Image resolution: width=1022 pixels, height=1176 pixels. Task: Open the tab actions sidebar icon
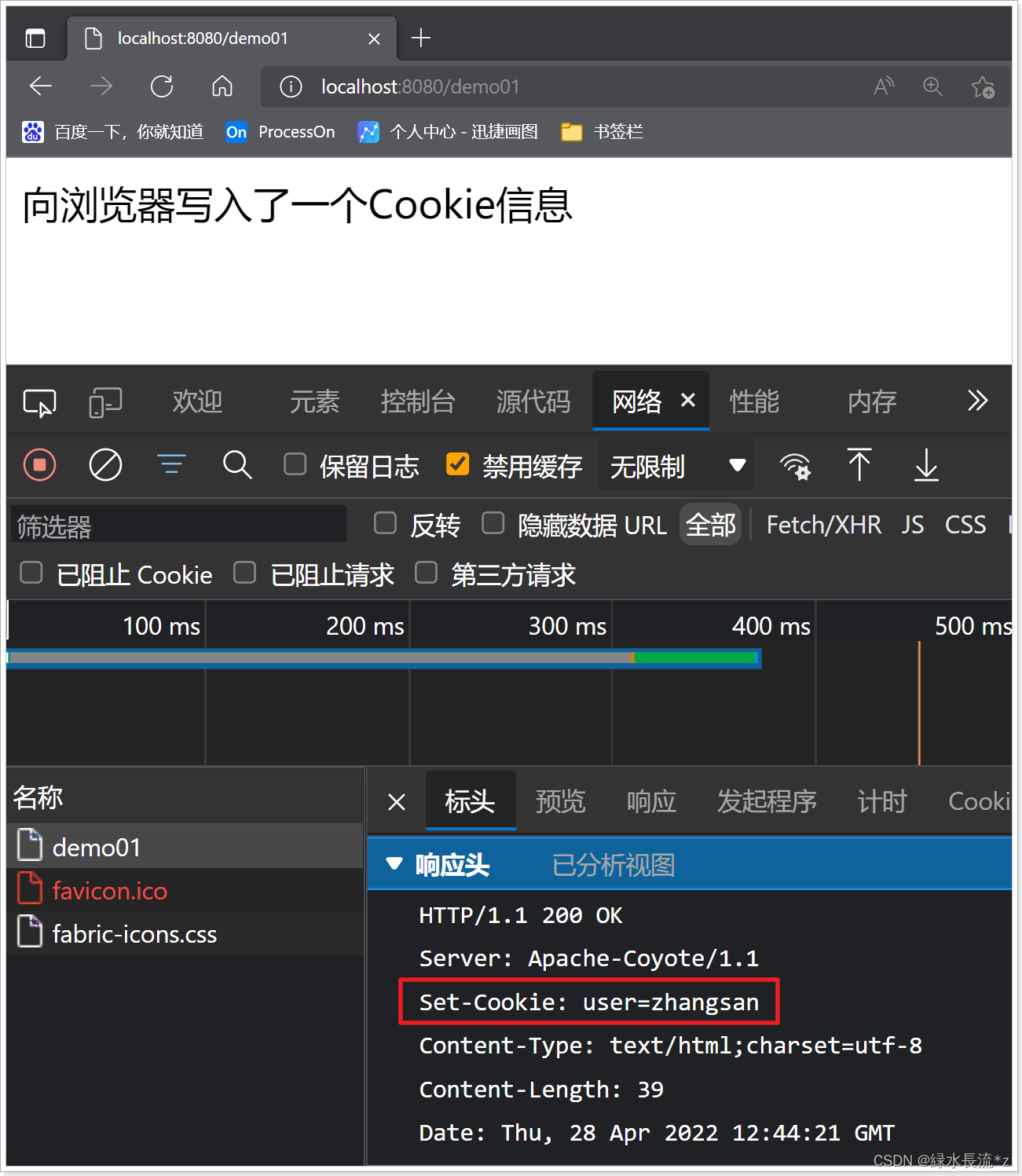(35, 38)
